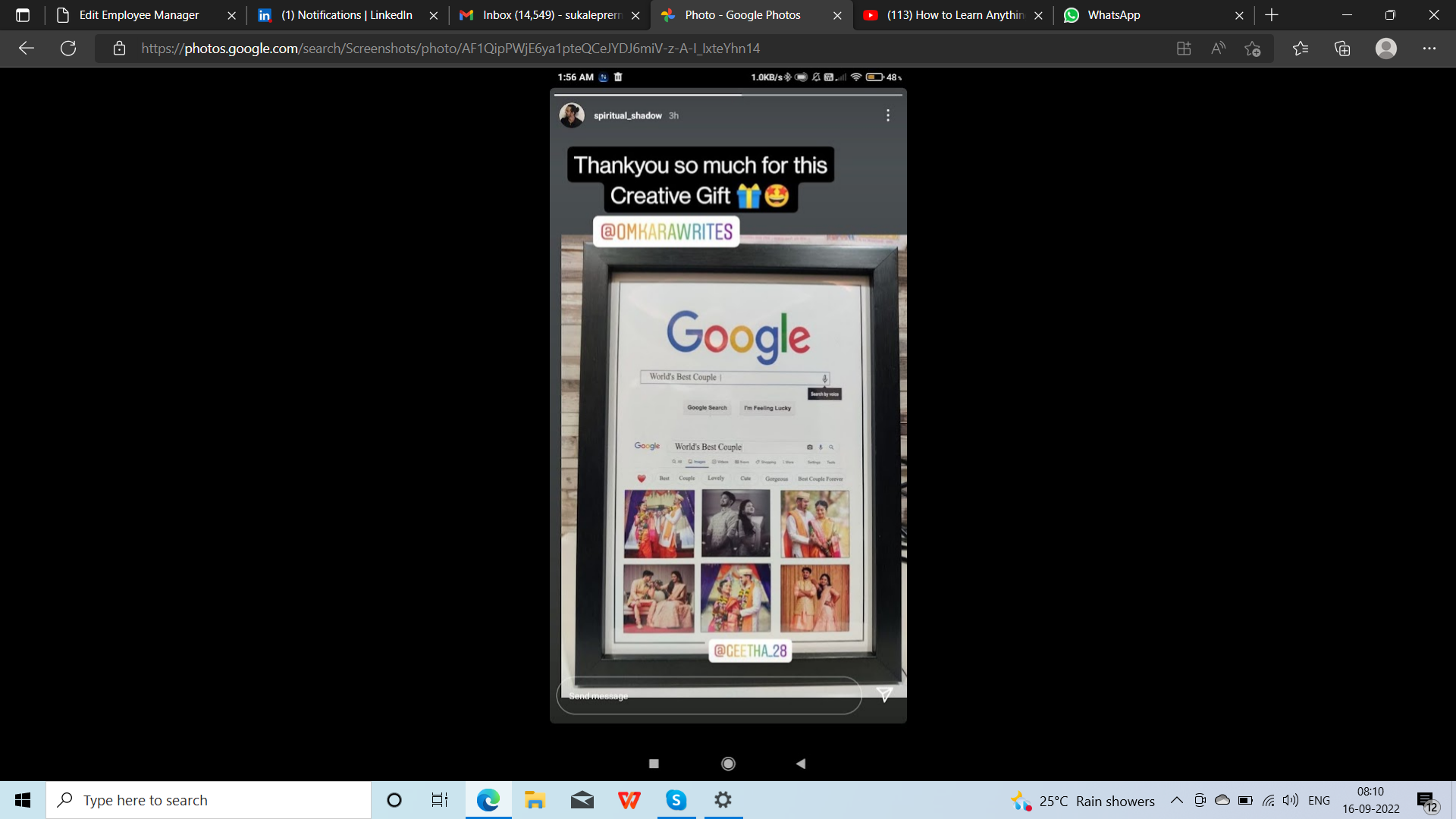Show hidden system tray icons
1456x819 pixels.
pyautogui.click(x=1176, y=800)
